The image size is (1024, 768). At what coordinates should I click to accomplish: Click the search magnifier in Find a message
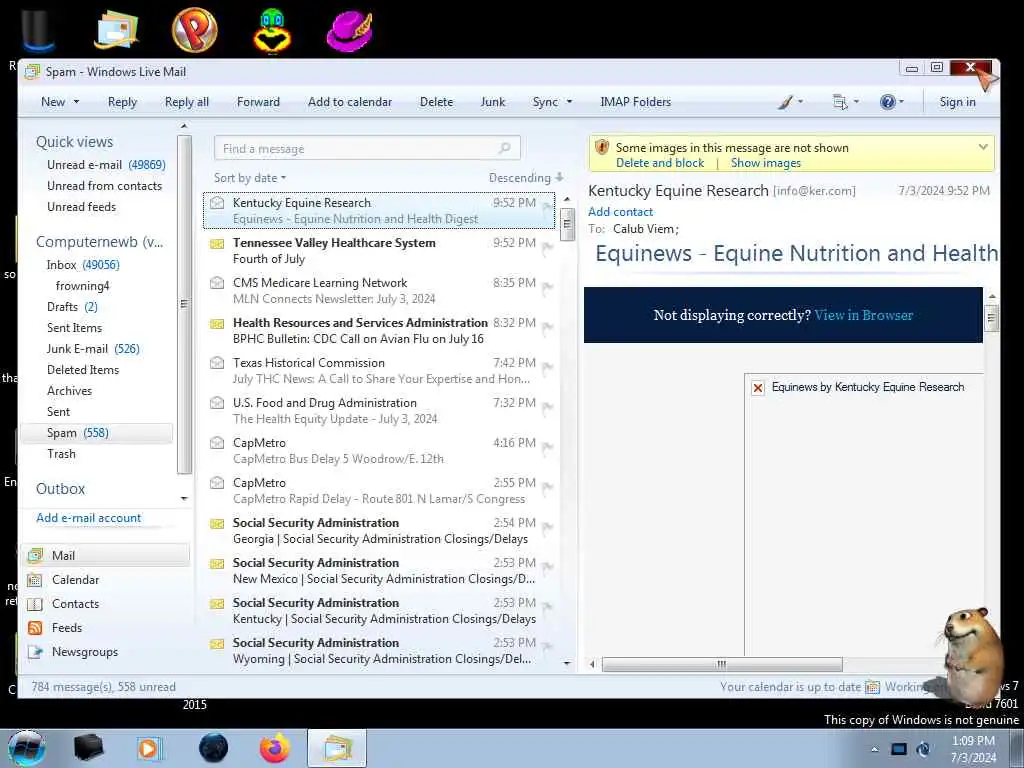504,148
